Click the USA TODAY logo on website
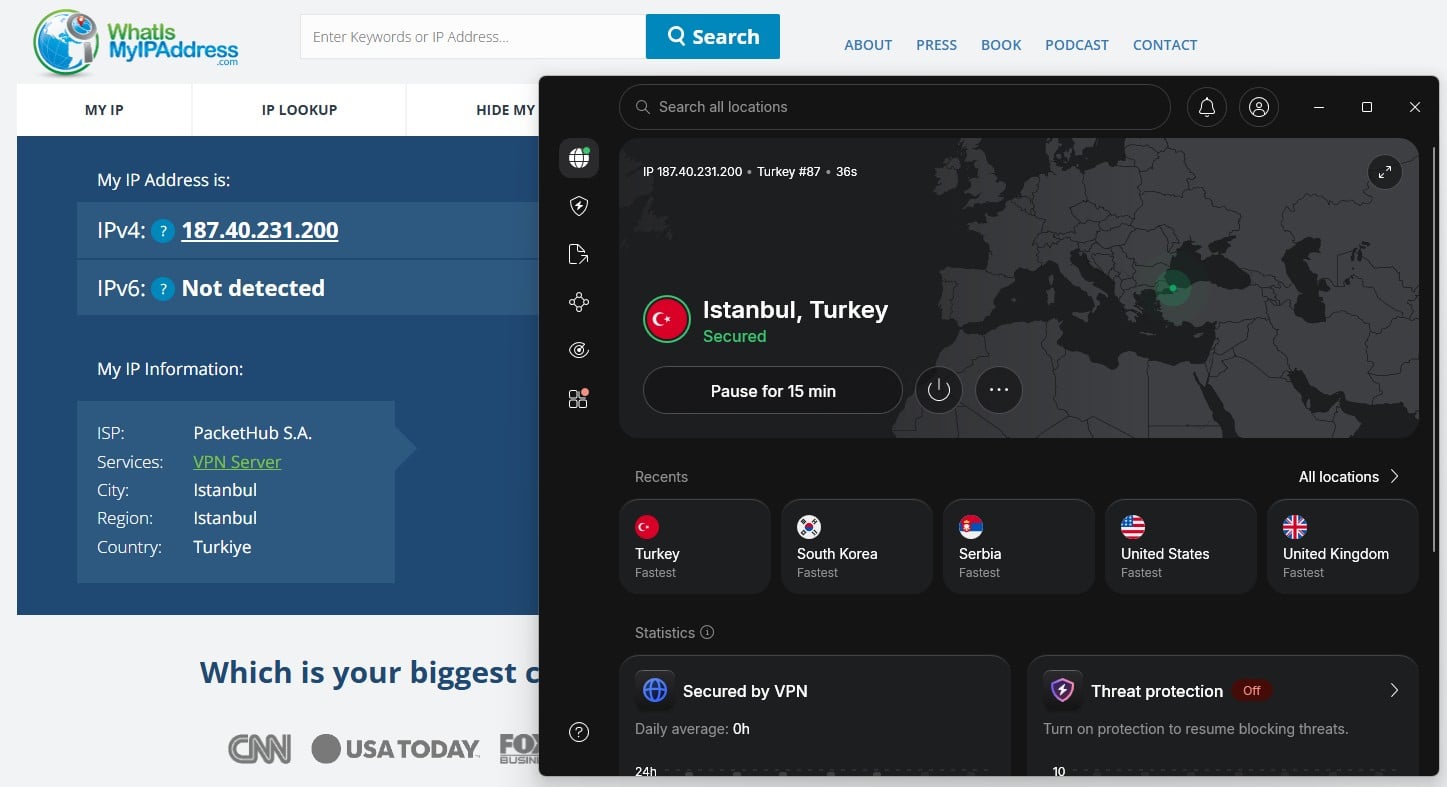Image resolution: width=1447 pixels, height=787 pixels. click(x=396, y=748)
